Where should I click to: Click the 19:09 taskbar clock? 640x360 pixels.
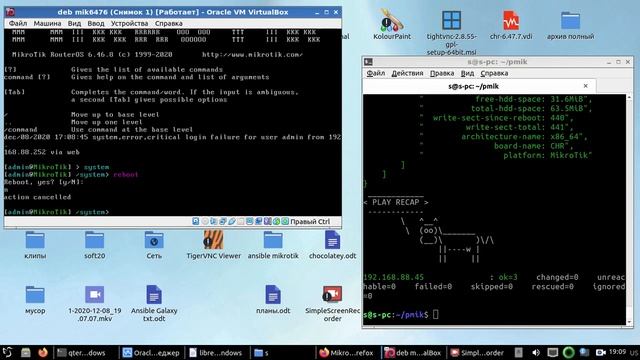coord(618,351)
